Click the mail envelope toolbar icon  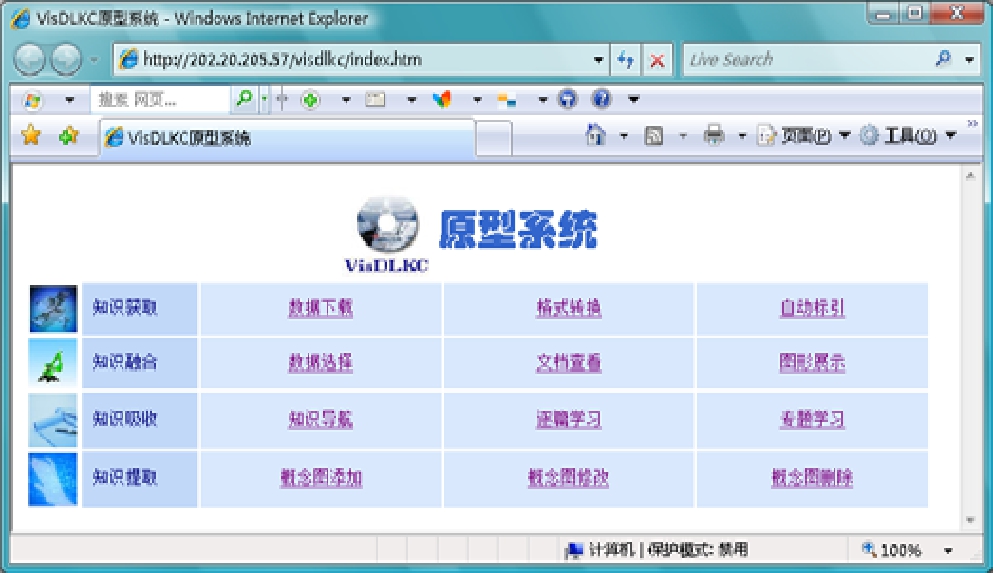(375, 99)
